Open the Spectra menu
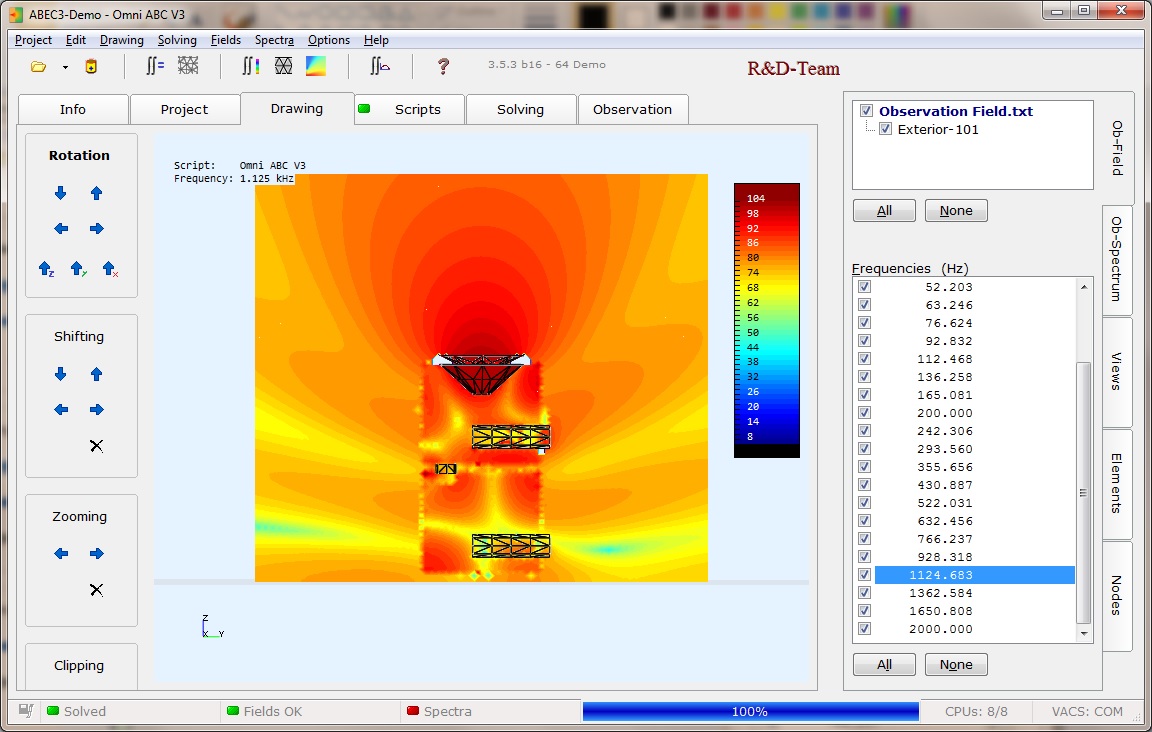The image size is (1152, 732). click(x=274, y=40)
